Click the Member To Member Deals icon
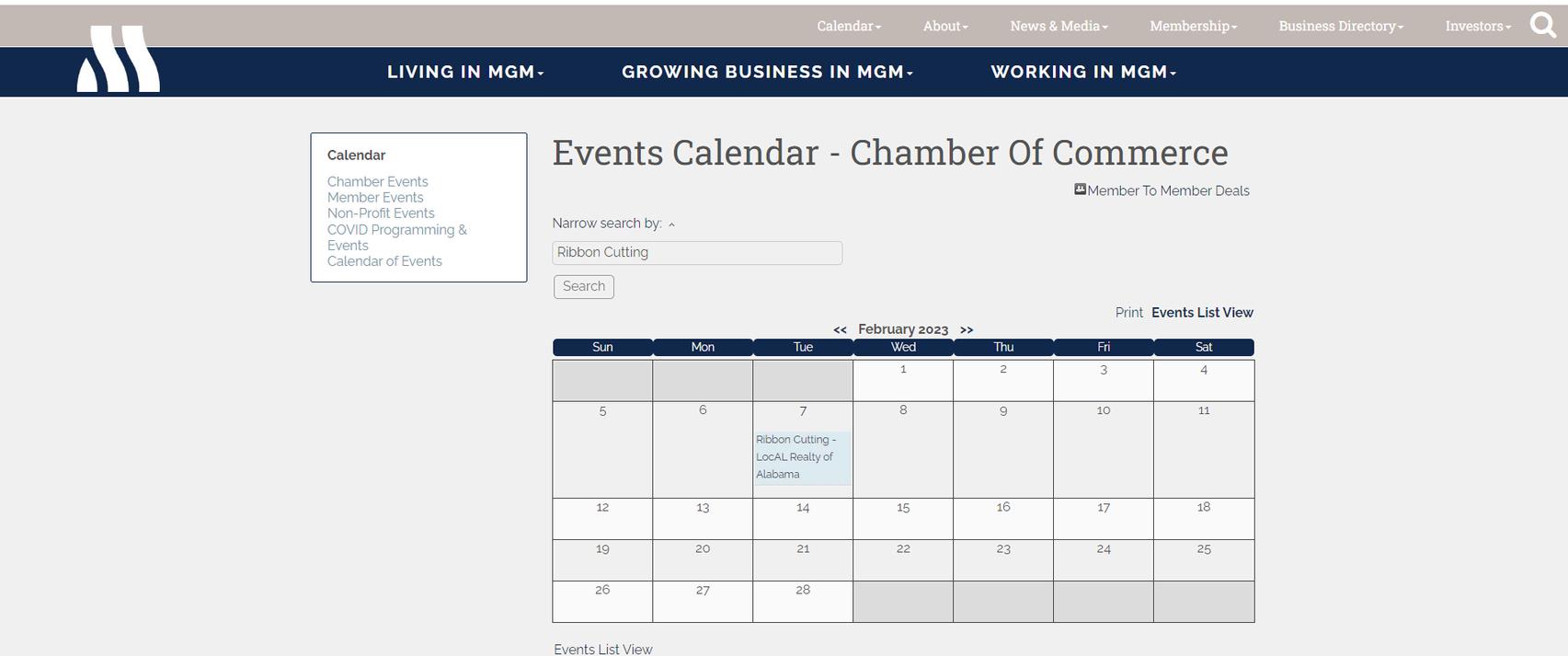This screenshot has height=656, width=1568. (1081, 190)
